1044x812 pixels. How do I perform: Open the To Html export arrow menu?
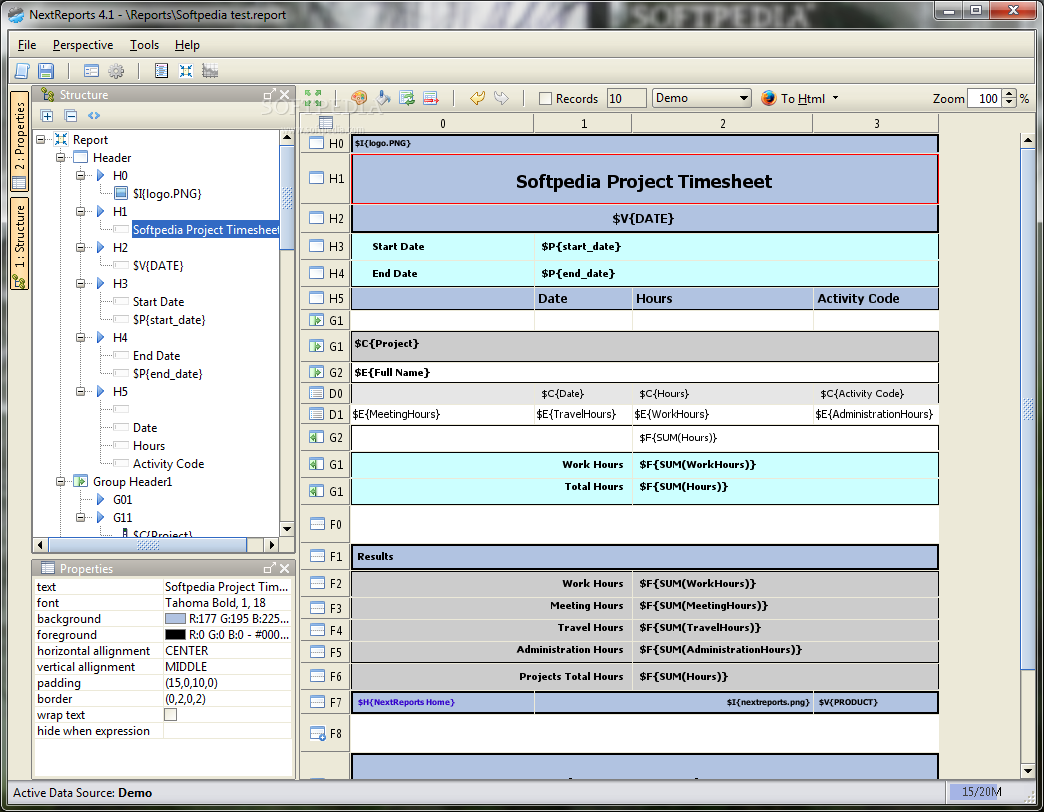pyautogui.click(x=835, y=99)
